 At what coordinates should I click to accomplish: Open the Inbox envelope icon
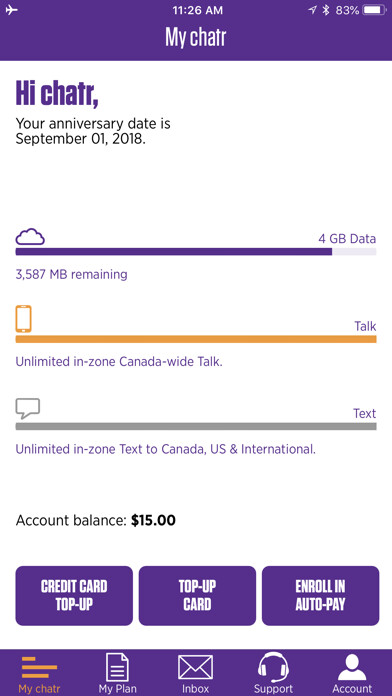[195, 667]
